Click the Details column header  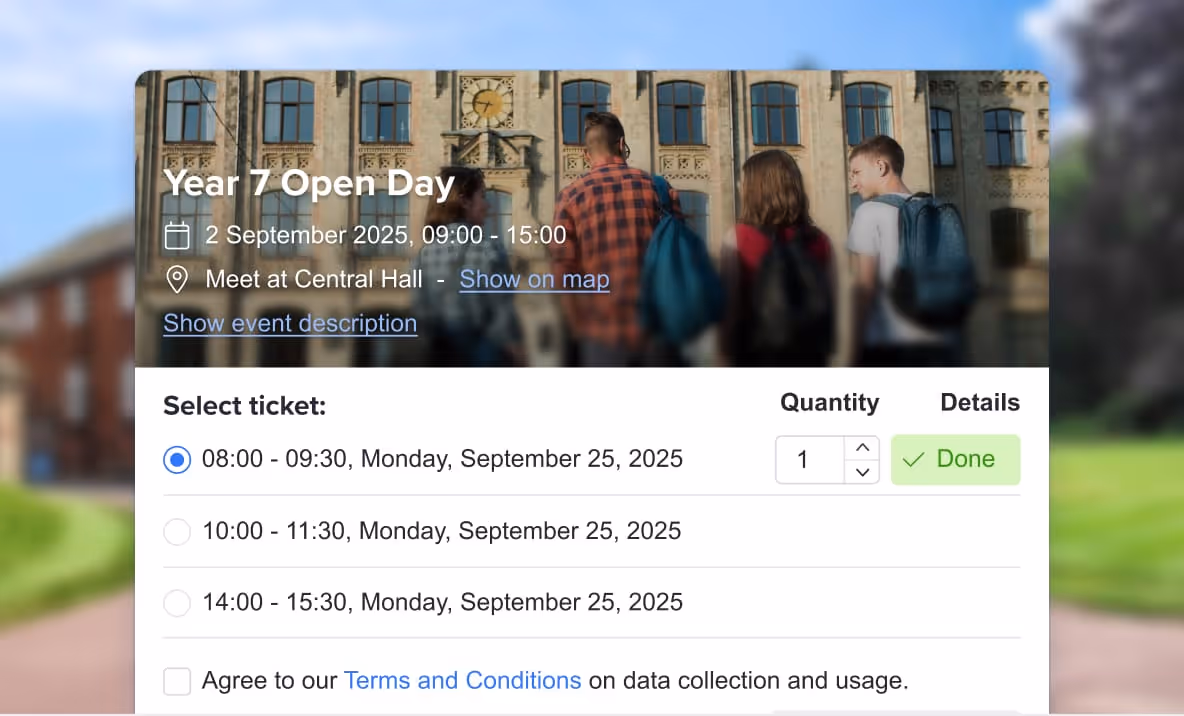(979, 403)
